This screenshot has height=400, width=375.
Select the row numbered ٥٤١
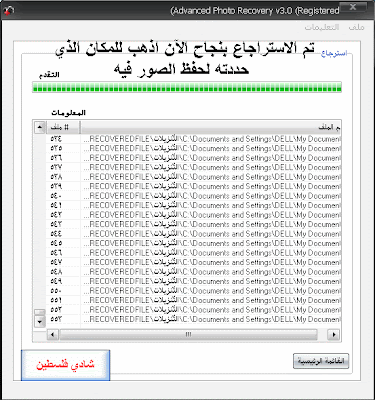pos(194,205)
